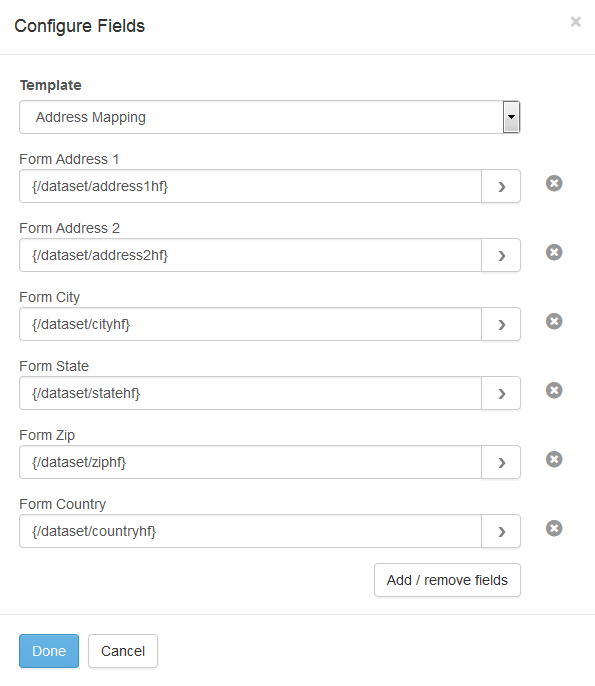595x686 pixels.
Task: Expand the chevron for Form Address 2
Action: (501, 255)
